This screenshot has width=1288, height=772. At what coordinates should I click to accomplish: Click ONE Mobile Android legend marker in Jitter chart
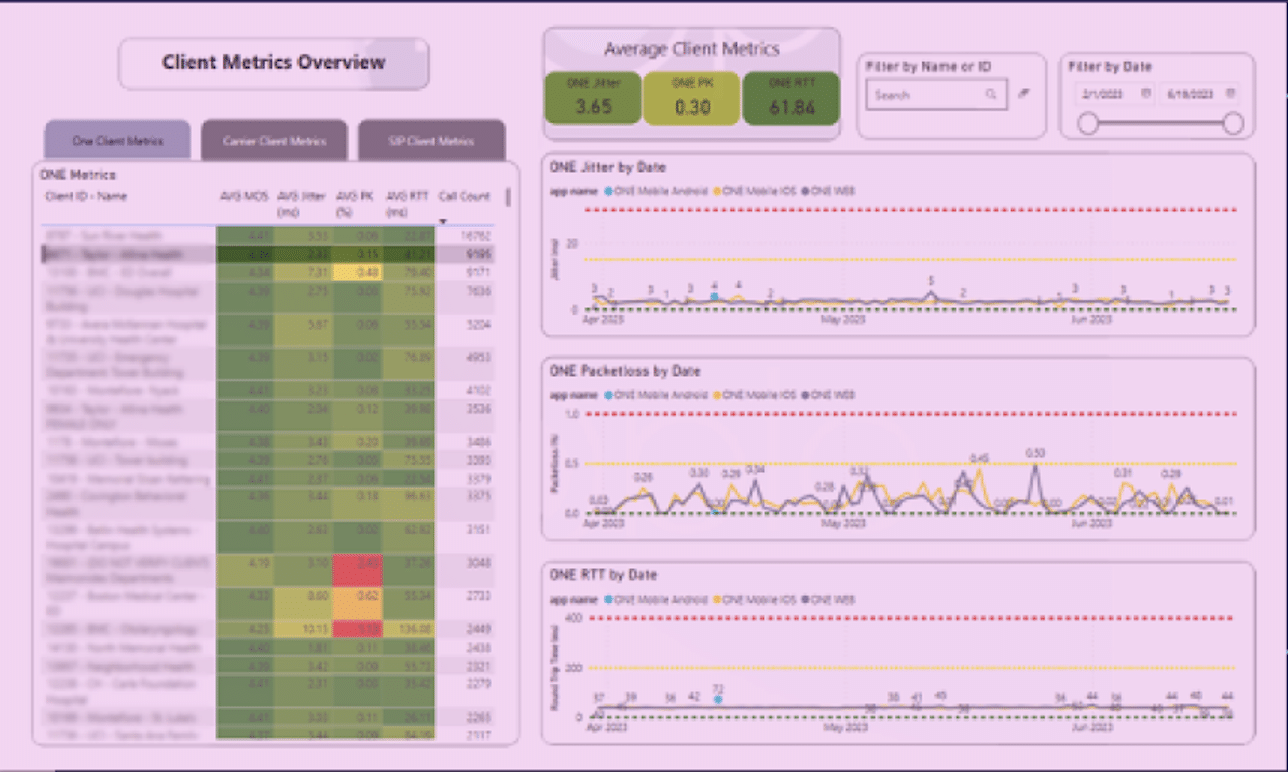coord(609,190)
